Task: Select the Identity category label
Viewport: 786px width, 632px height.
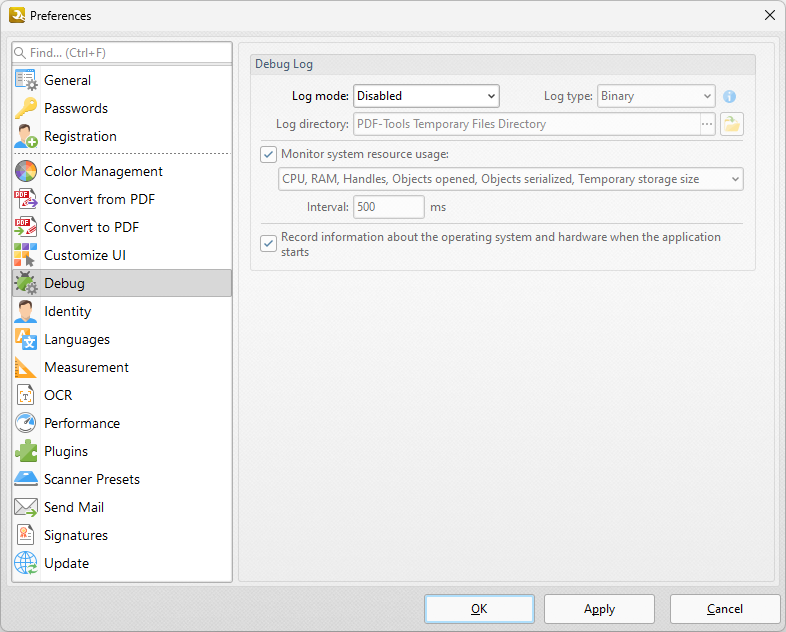Action: [x=68, y=312]
